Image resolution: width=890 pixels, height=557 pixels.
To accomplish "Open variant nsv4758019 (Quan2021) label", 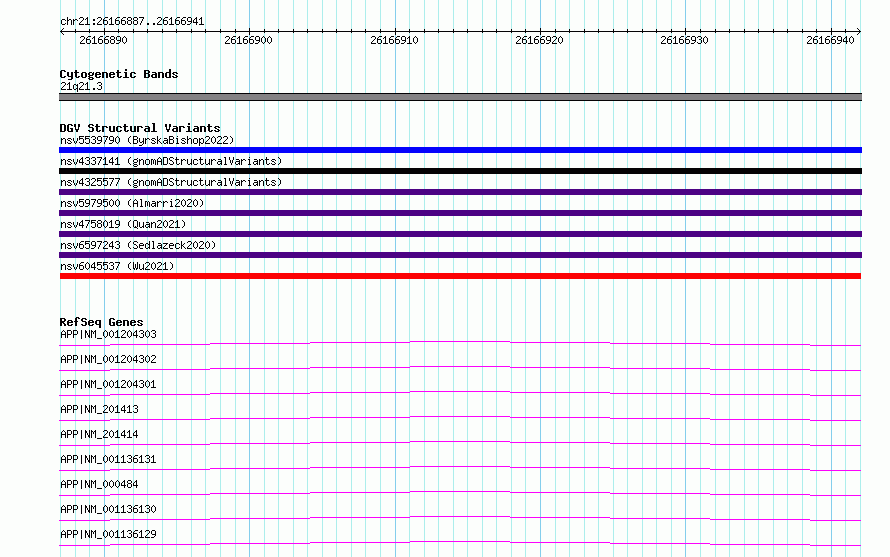I will 123,224.
